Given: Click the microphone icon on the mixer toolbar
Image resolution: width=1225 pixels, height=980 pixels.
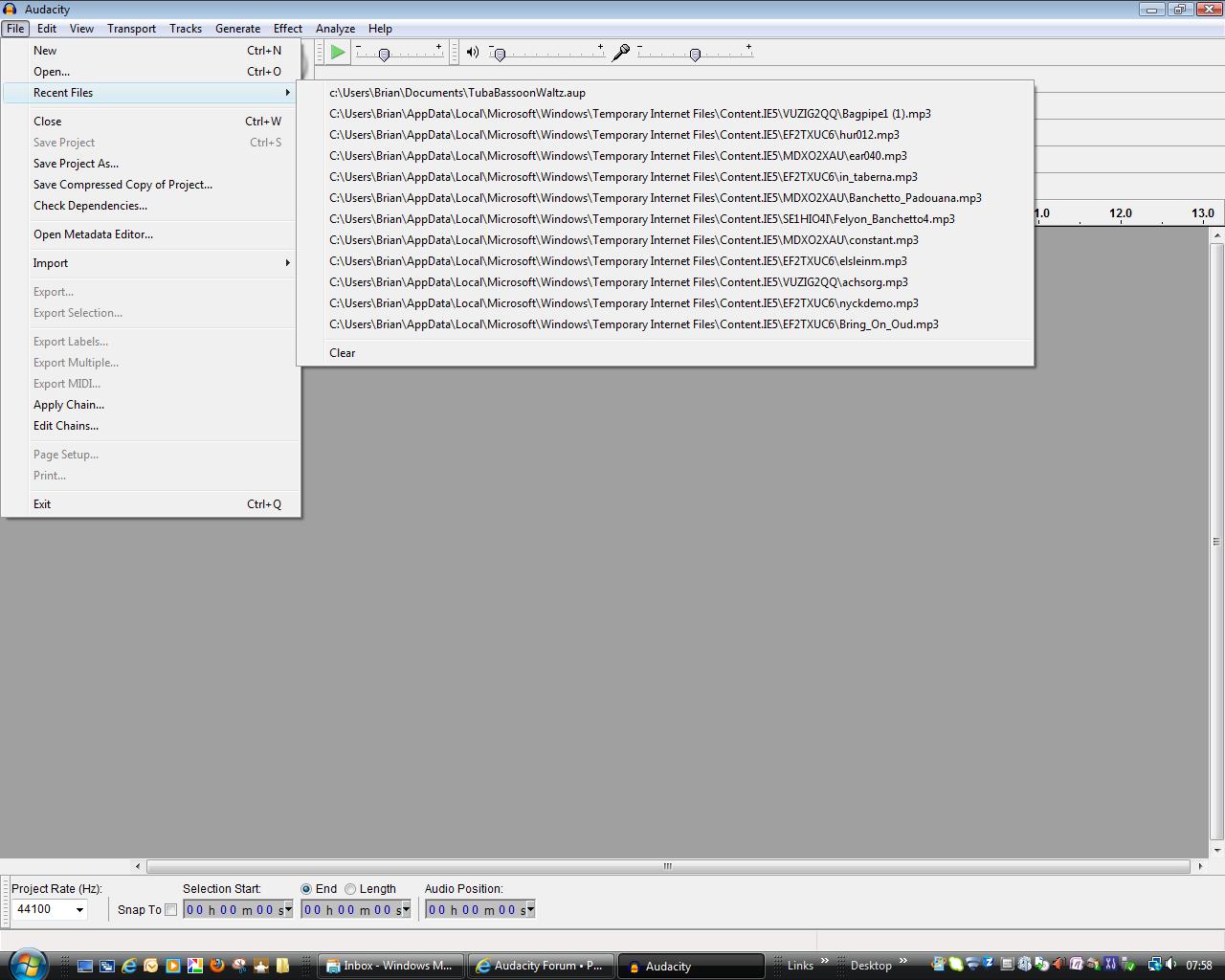Looking at the screenshot, I should pyautogui.click(x=618, y=54).
